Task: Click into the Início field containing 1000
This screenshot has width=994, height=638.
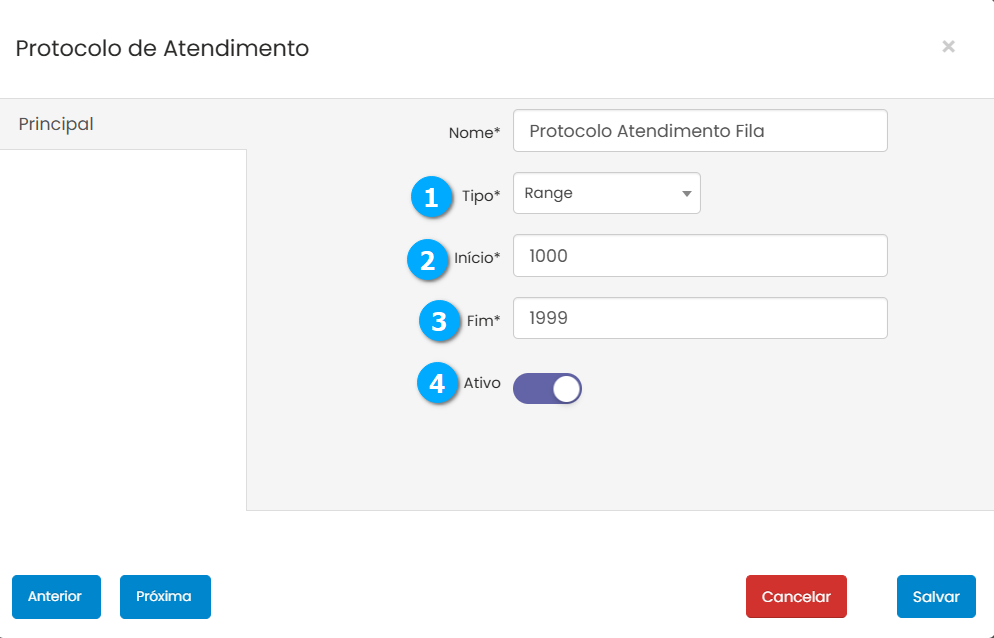Action: tap(700, 256)
